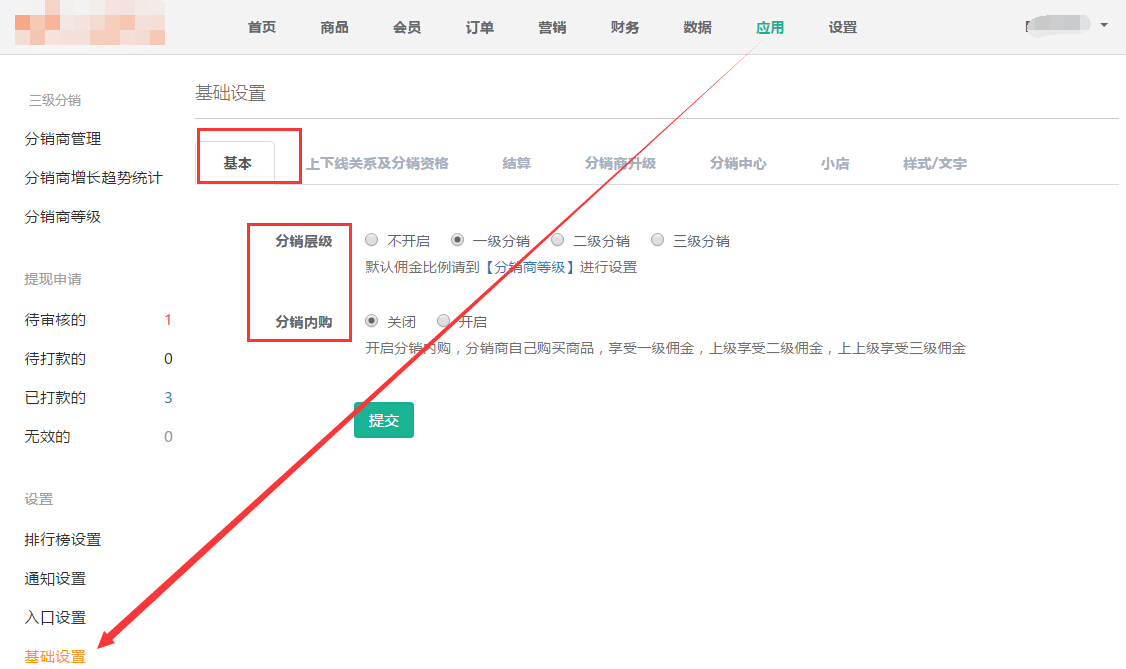Switch to the 分销商升级 tab
Screen dimensions: 1126x669
point(620,163)
